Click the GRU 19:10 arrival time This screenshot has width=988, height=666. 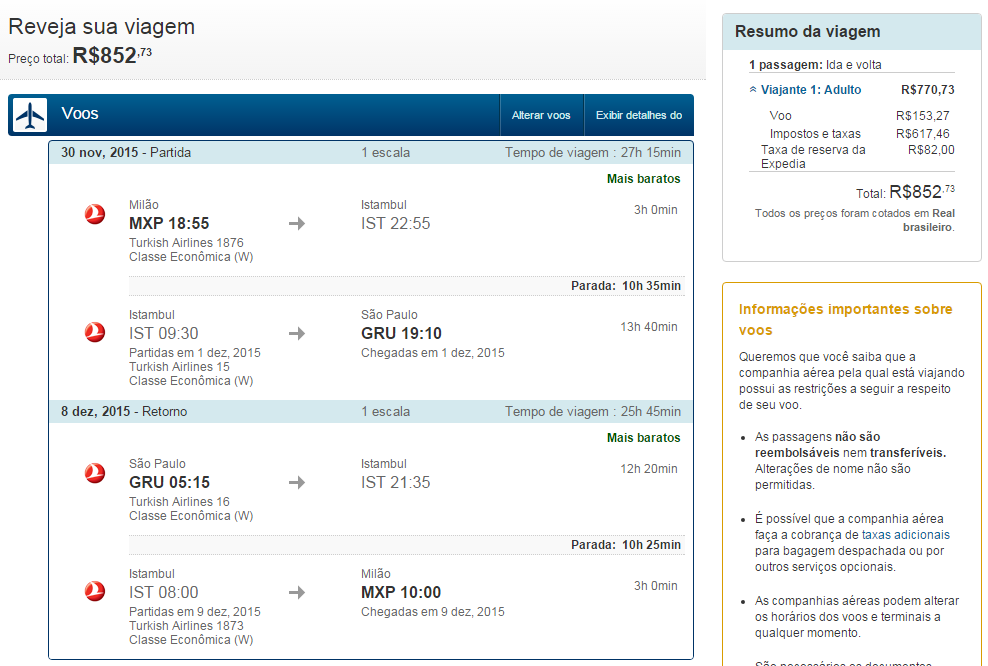(x=401, y=333)
